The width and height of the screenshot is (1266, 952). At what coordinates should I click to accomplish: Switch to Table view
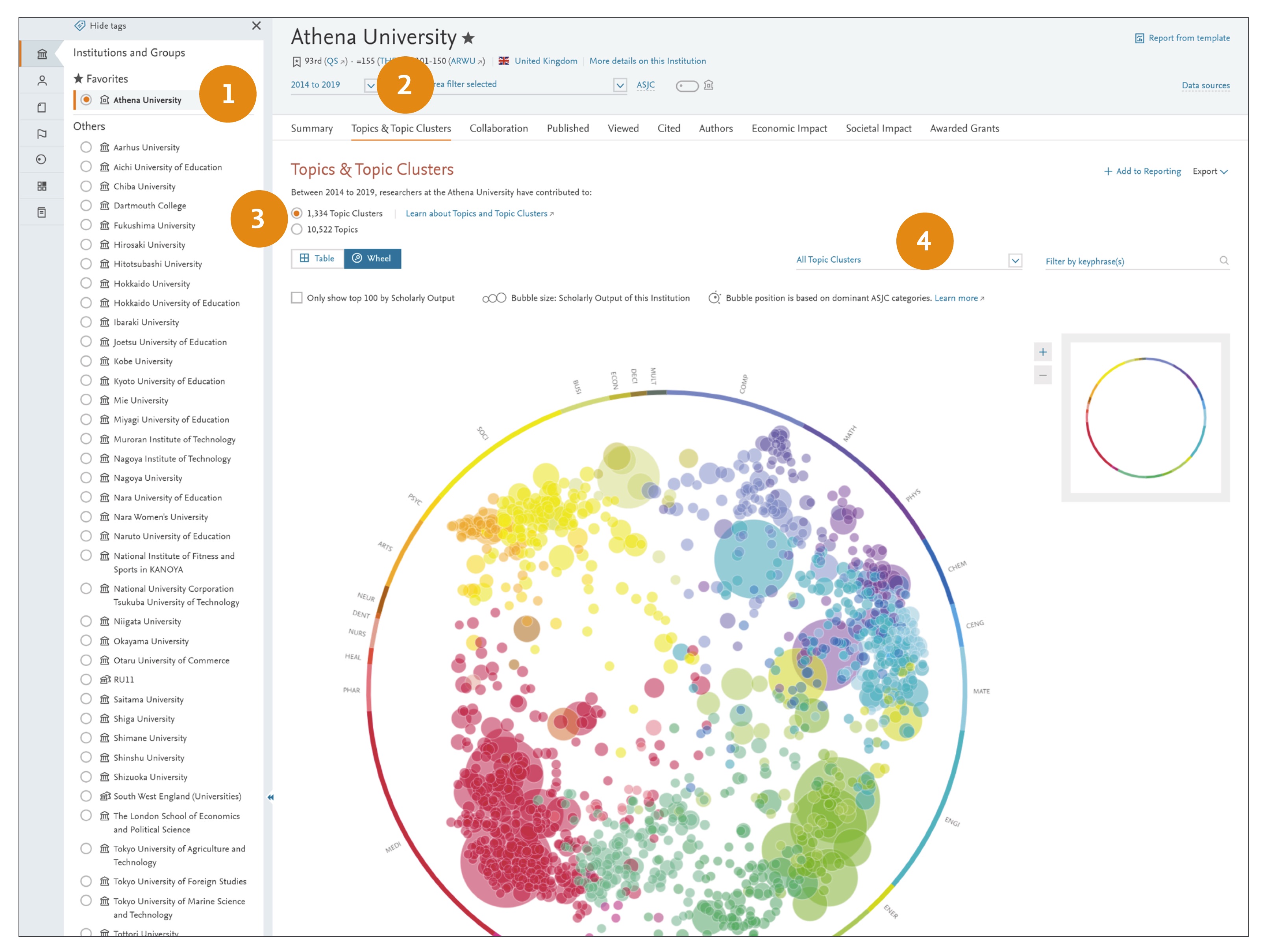tap(318, 259)
